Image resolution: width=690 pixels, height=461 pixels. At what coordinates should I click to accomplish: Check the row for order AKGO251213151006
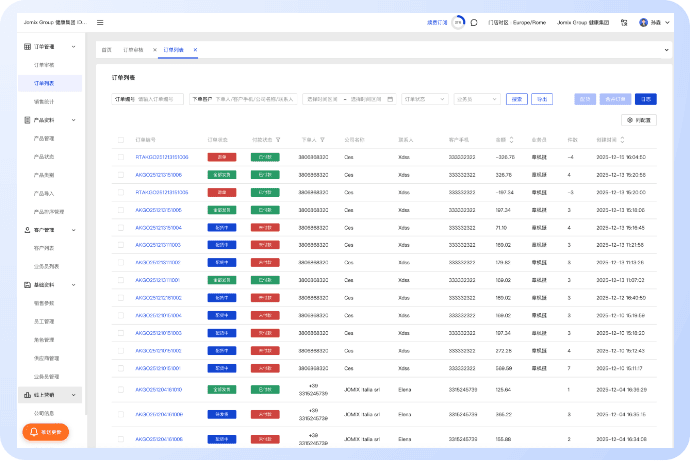pos(122,174)
